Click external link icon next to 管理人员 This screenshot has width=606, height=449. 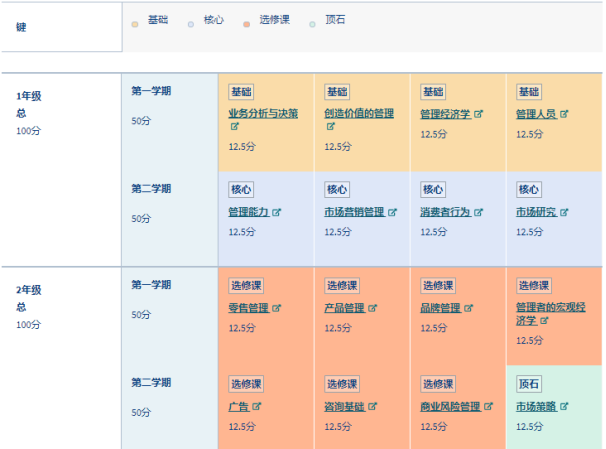pyautogui.click(x=565, y=114)
